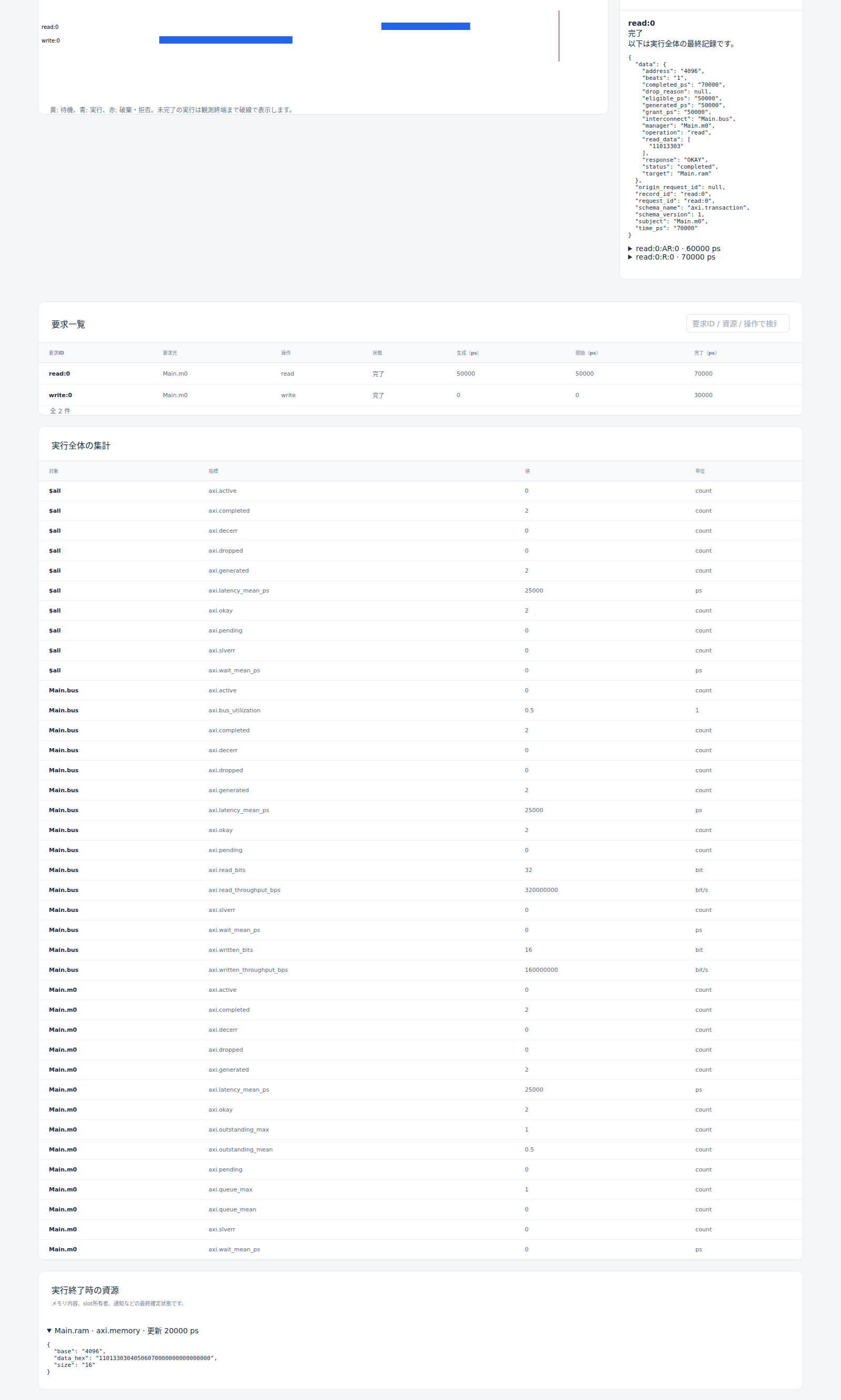
Task: Sort by the 完了 (ps) column header
Action: (705, 353)
